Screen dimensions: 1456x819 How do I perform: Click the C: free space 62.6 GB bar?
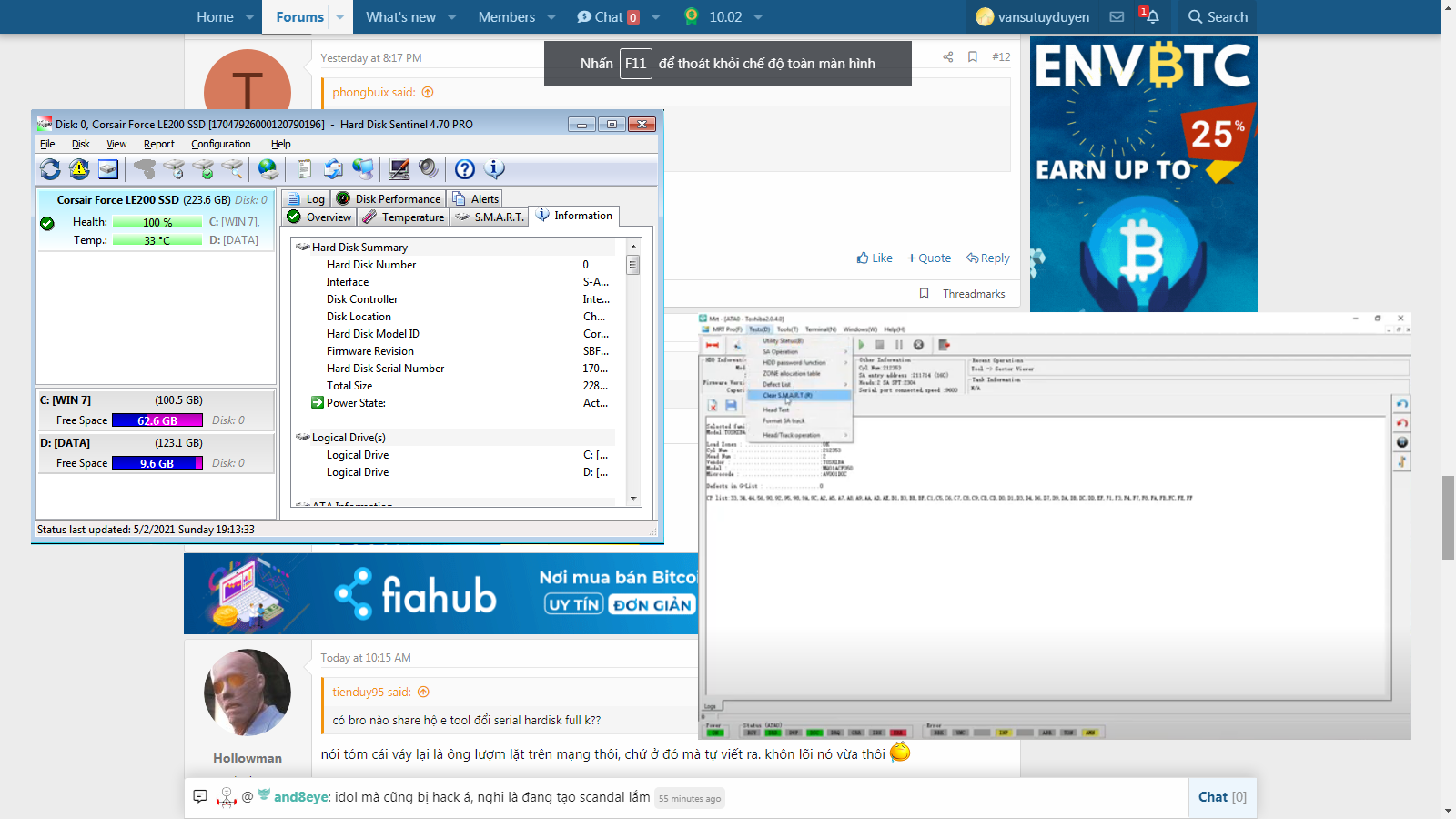click(x=157, y=420)
